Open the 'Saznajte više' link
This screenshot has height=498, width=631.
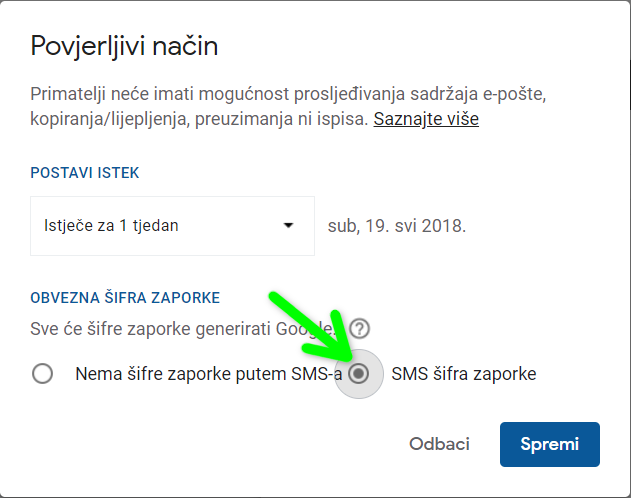coord(426,119)
